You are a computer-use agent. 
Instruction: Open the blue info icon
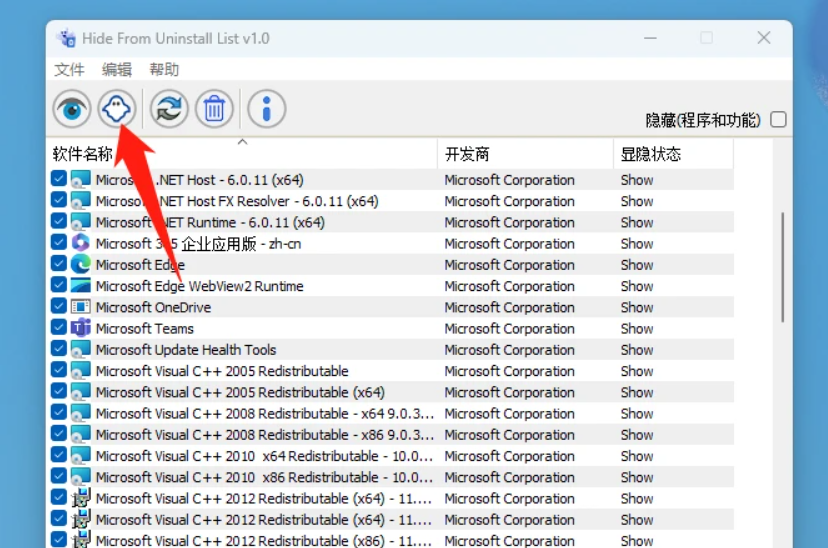[x=266, y=109]
